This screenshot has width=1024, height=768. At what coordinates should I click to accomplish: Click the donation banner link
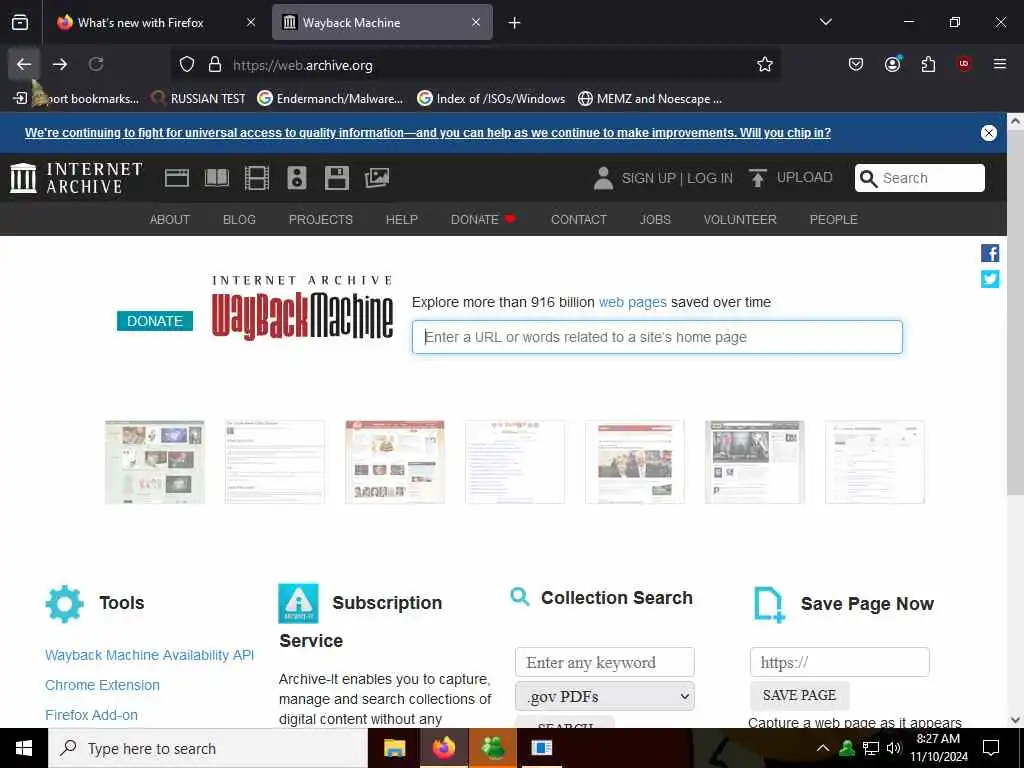coord(428,133)
